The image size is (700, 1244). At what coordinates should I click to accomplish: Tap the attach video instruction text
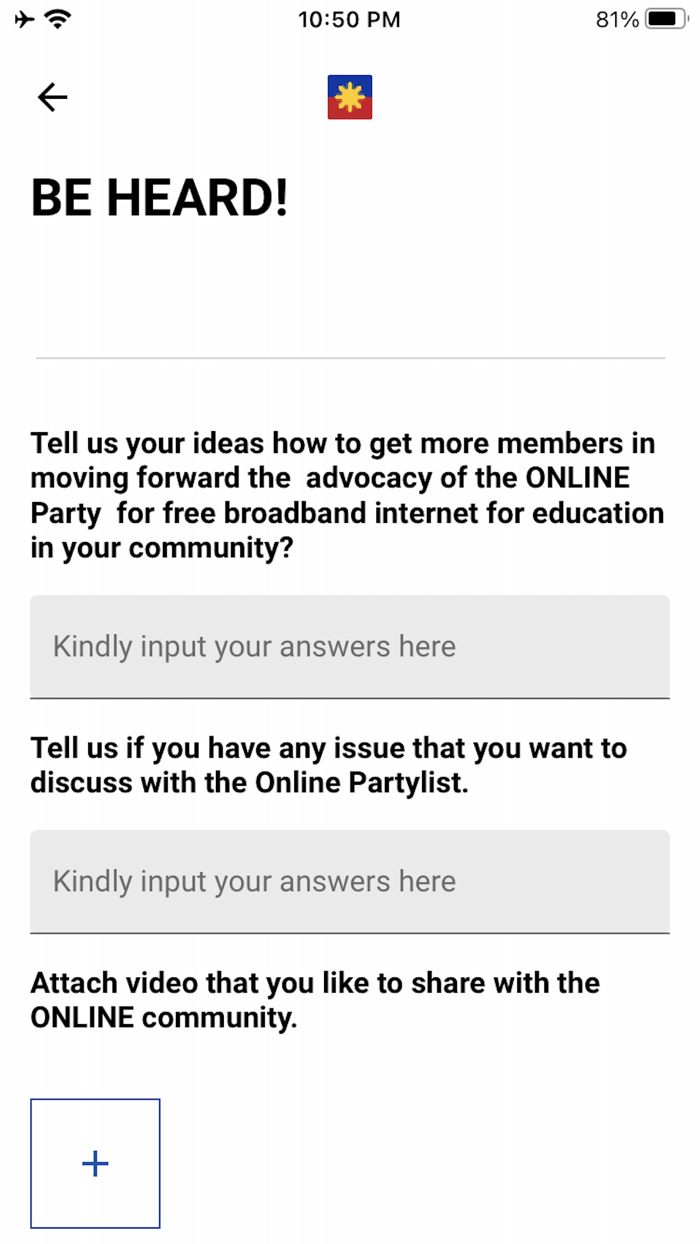[x=314, y=999]
